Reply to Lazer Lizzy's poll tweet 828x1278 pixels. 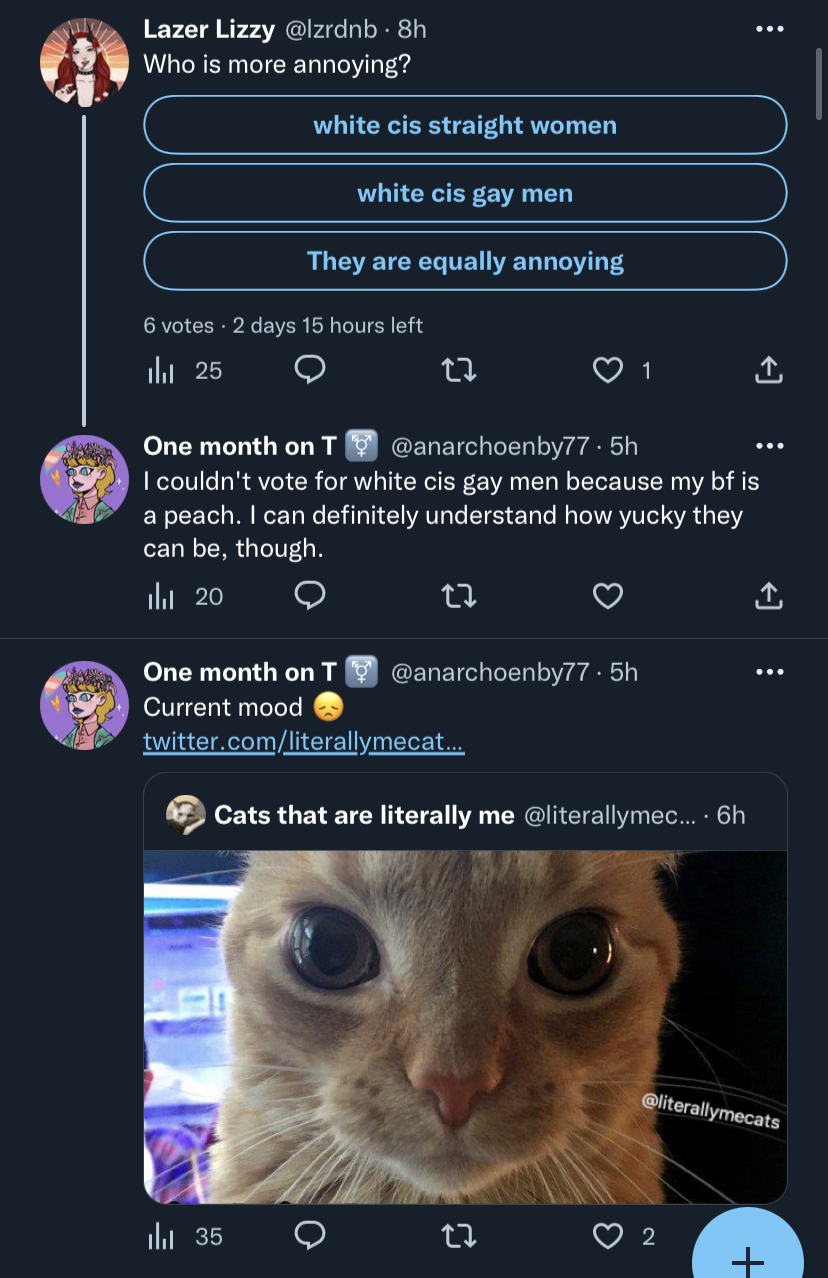(310, 371)
